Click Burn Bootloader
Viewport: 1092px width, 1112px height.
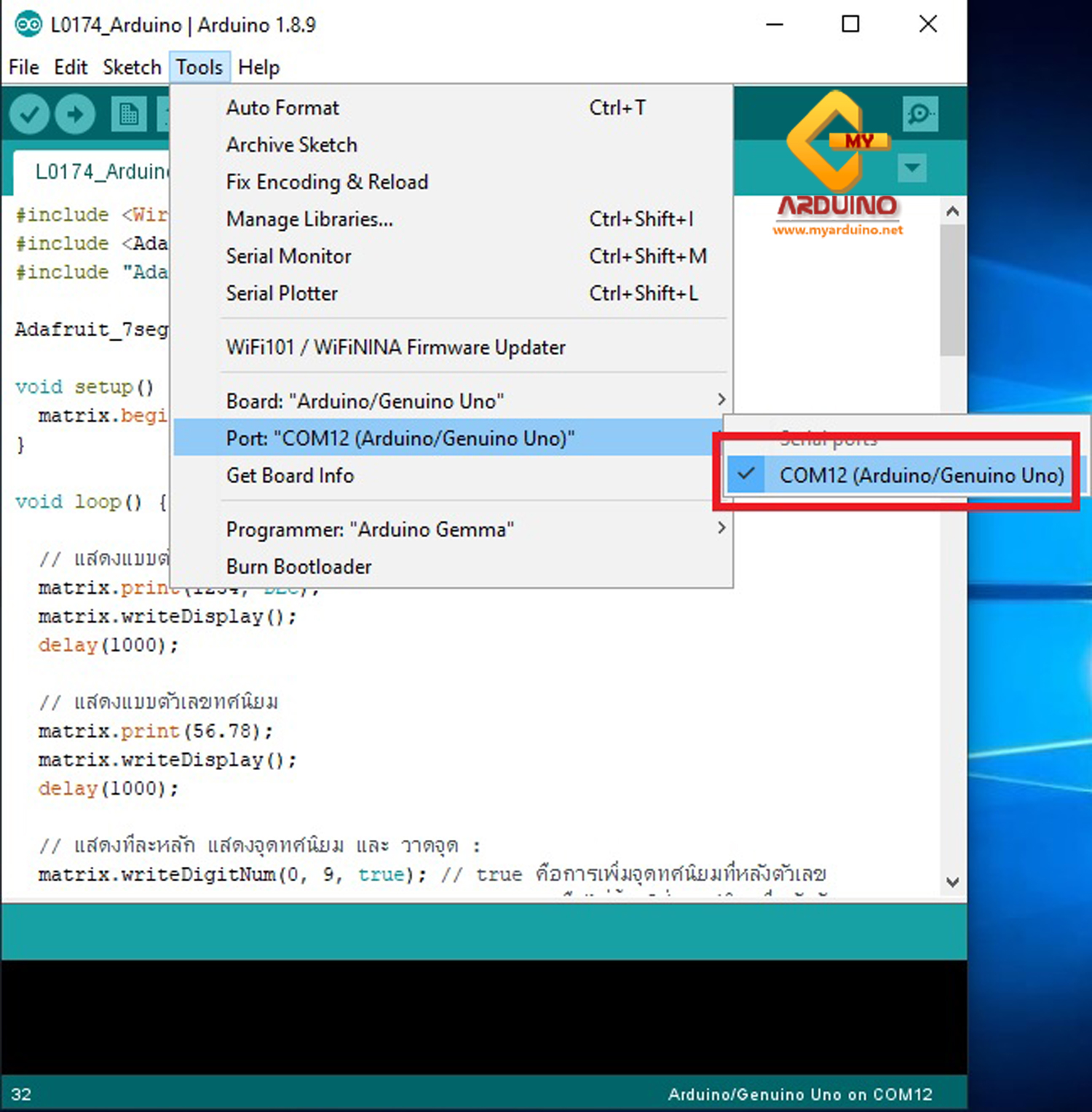tap(298, 566)
